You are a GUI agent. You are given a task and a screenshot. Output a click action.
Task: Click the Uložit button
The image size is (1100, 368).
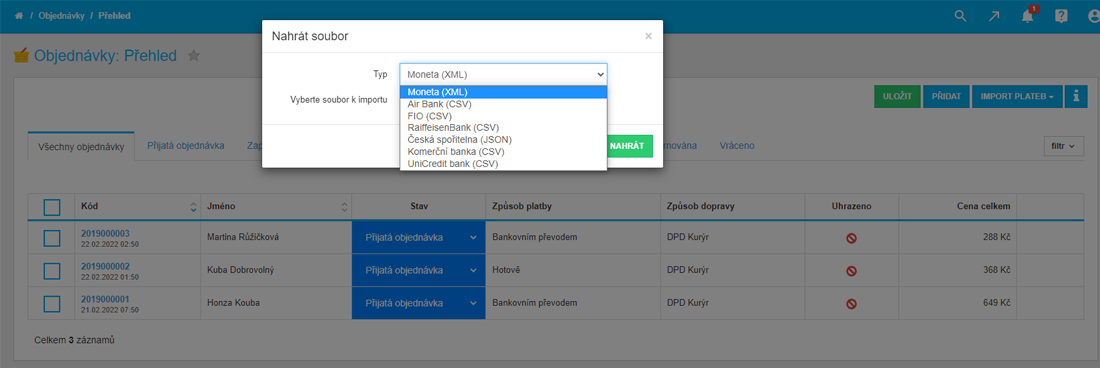coord(897,97)
